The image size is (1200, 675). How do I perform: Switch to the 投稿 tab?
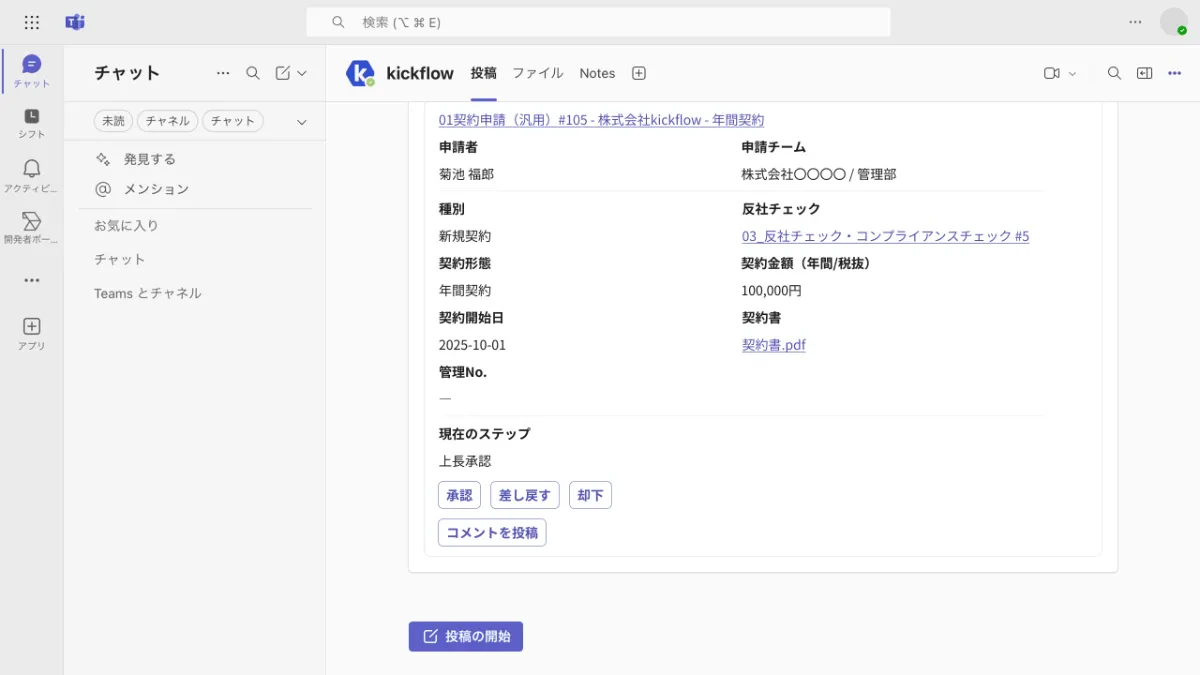pos(484,73)
